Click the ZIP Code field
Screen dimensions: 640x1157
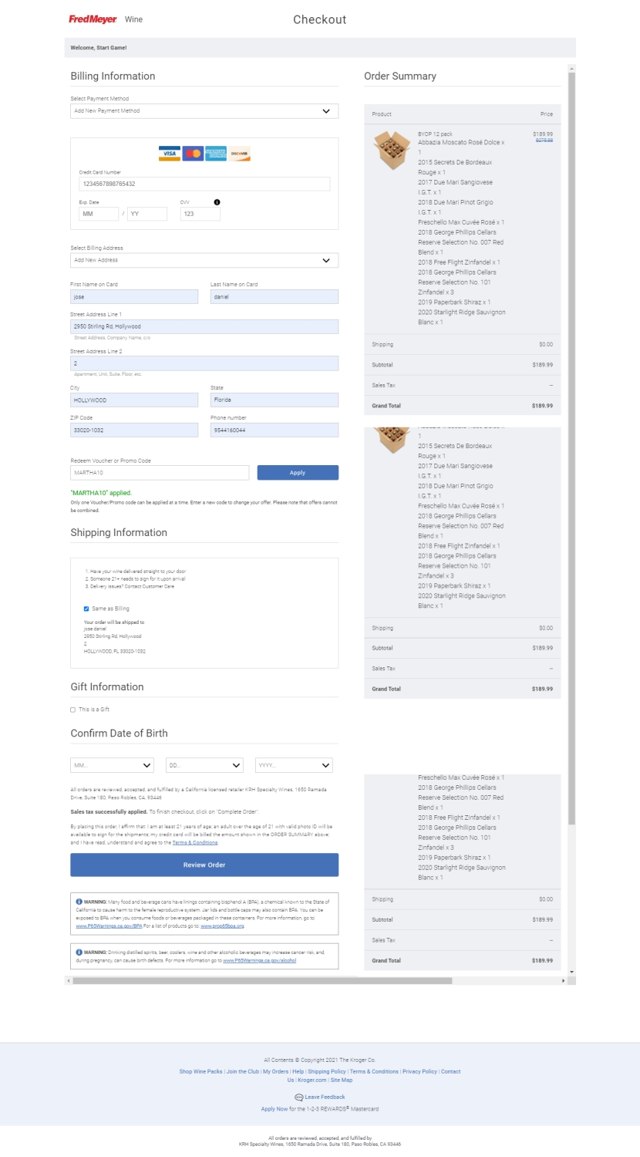pyautogui.click(x=134, y=430)
